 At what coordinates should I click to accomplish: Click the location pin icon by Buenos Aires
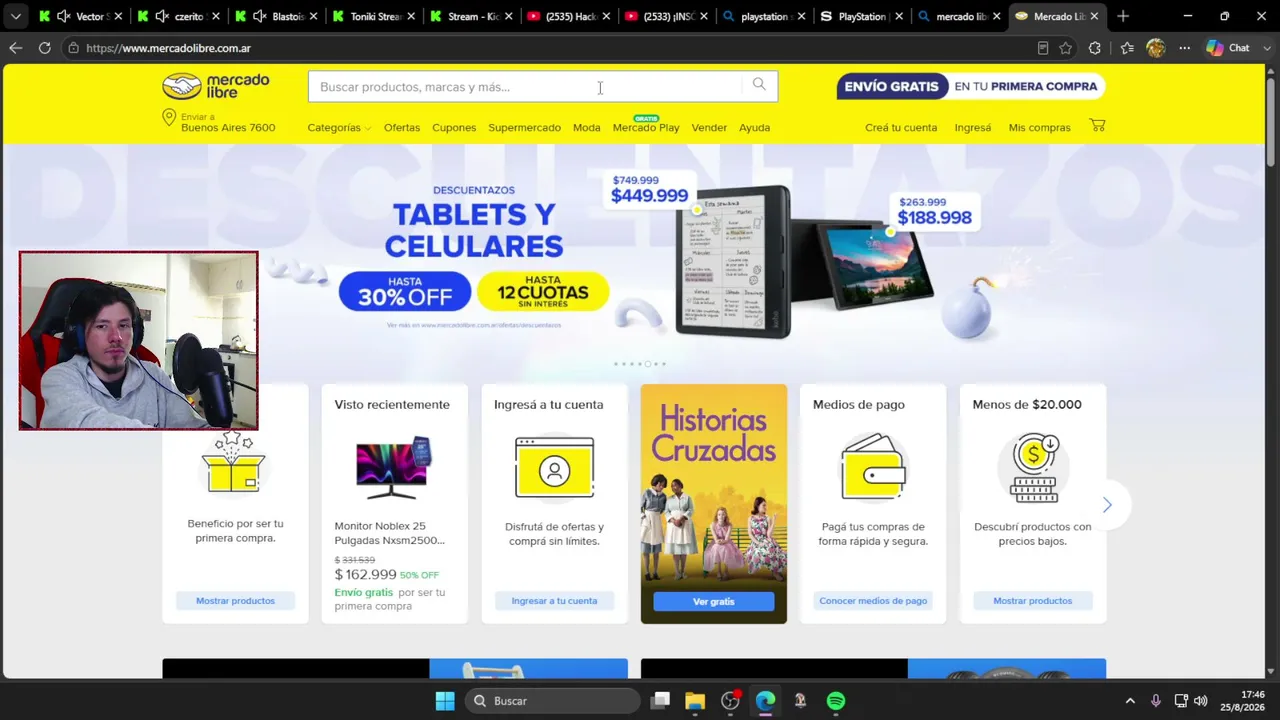click(169, 118)
